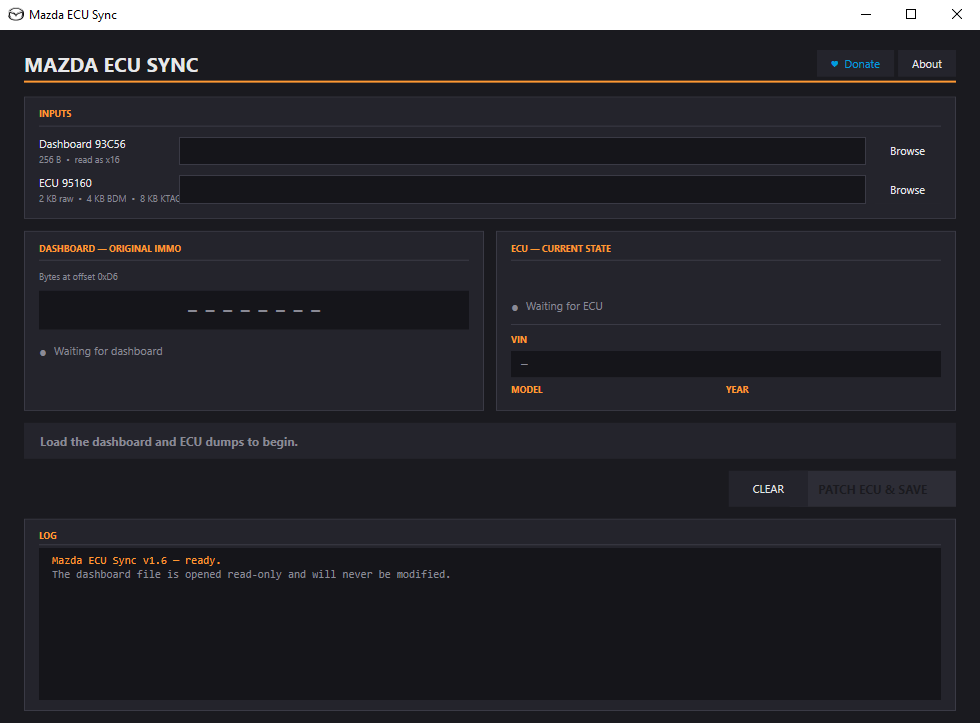This screenshot has height=723, width=980.
Task: Click the 'Bytes at offset 0xD6' label
Action: coord(78,277)
